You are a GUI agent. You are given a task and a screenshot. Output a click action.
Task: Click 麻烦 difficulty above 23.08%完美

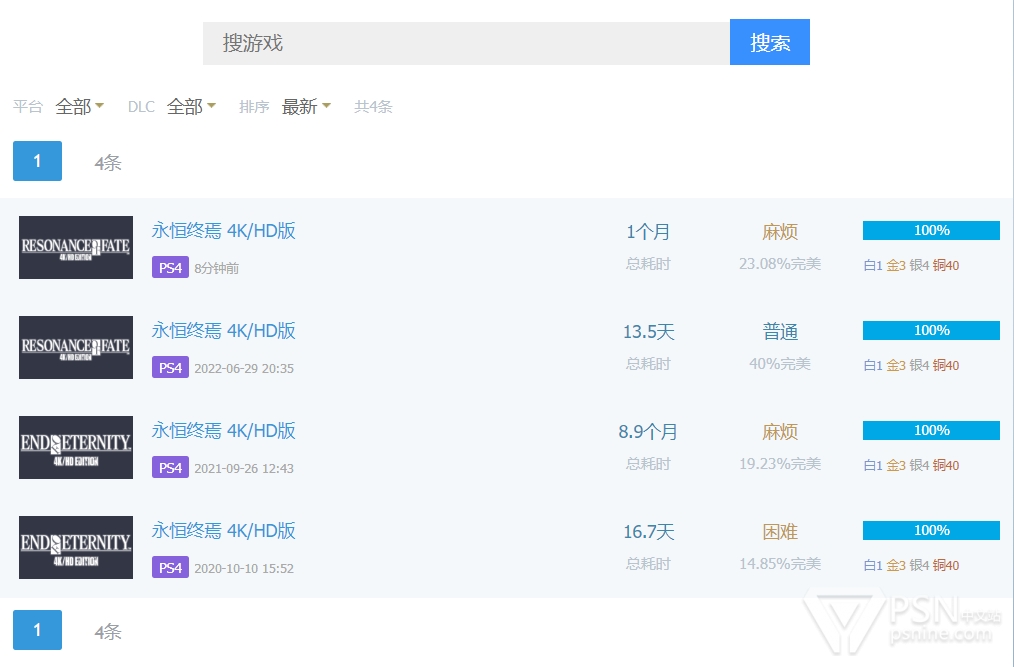click(x=780, y=232)
